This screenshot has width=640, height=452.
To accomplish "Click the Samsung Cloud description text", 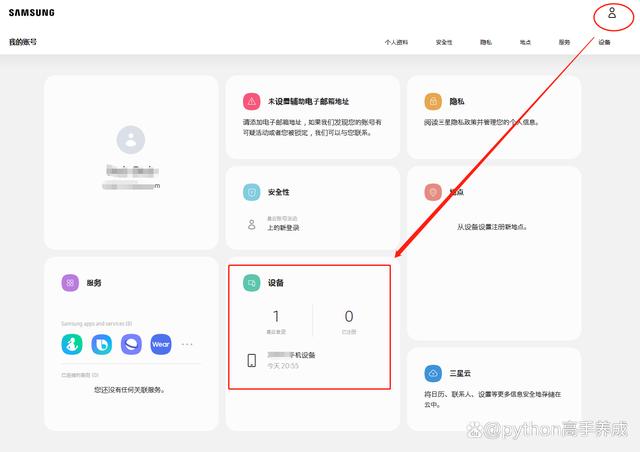I will coord(492,399).
